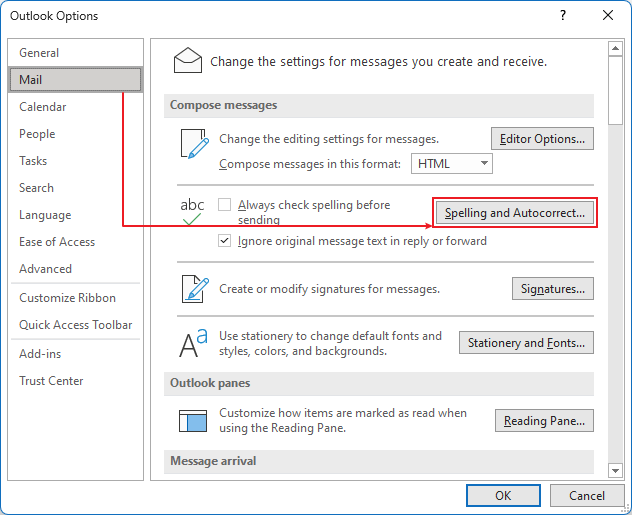Viewport: 632px width, 515px height.
Task: Uncheck Ignore original message text option
Action: click(224, 241)
